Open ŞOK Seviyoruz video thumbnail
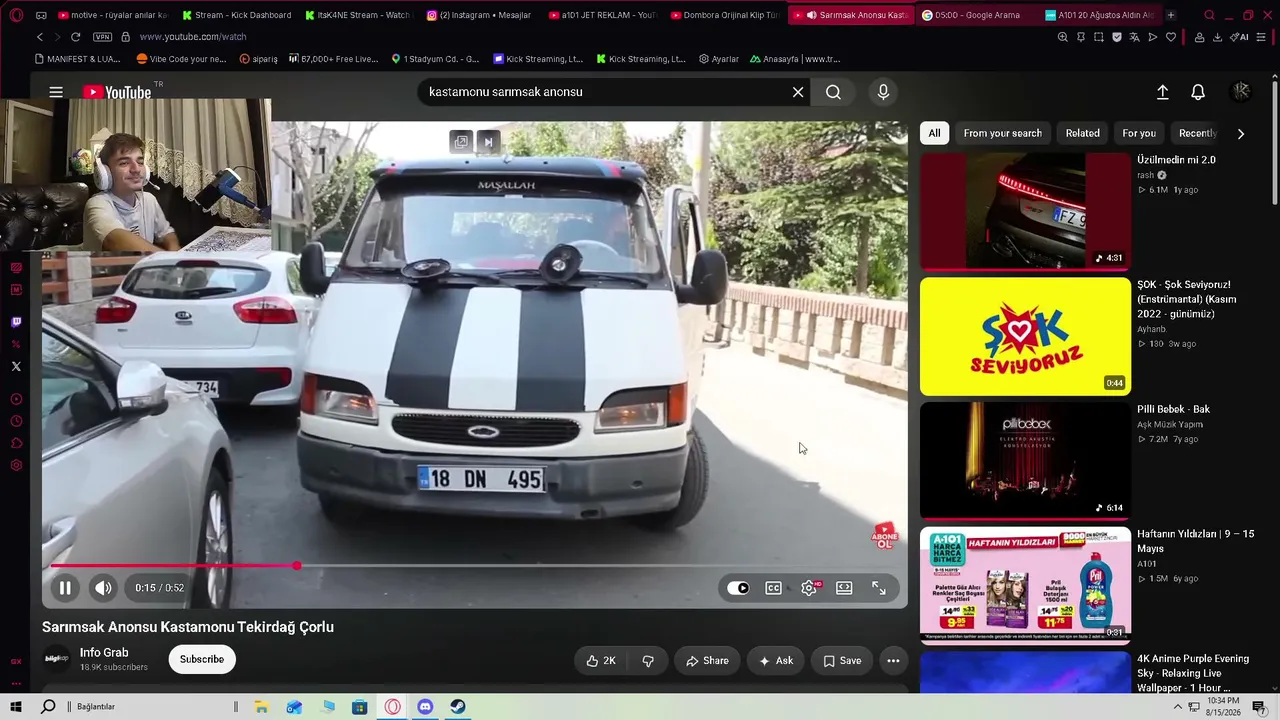Viewport: 1280px width, 720px height. point(1025,336)
